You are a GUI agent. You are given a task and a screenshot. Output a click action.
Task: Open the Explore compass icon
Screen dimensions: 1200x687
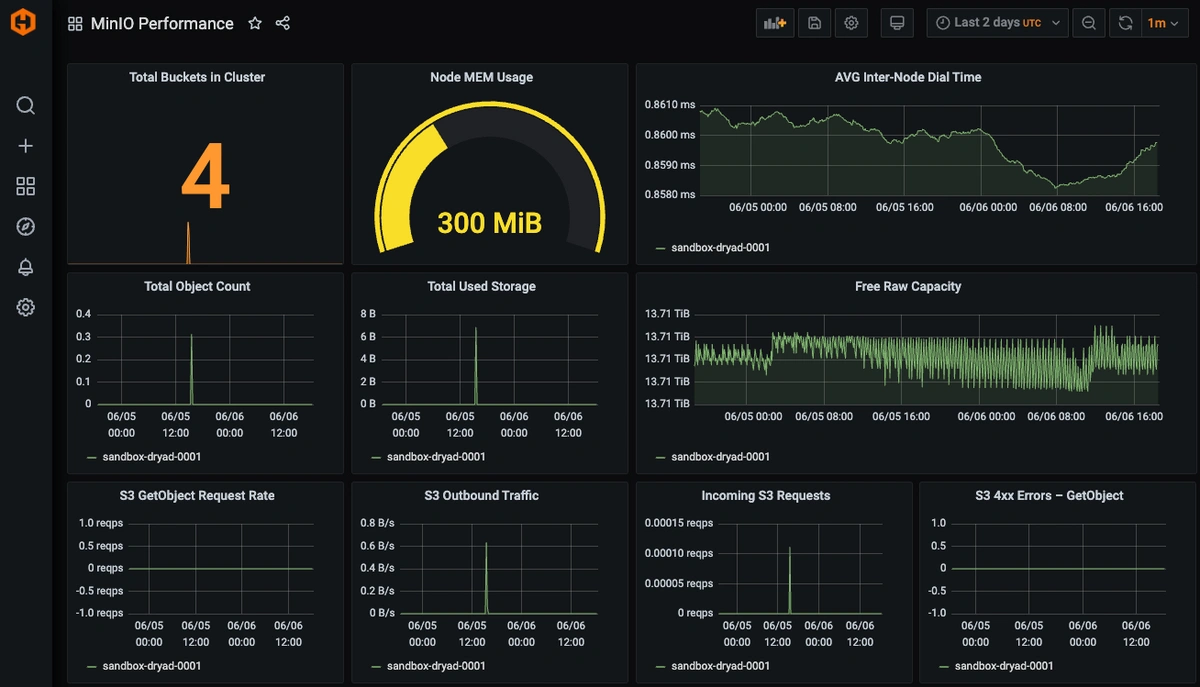(x=26, y=227)
